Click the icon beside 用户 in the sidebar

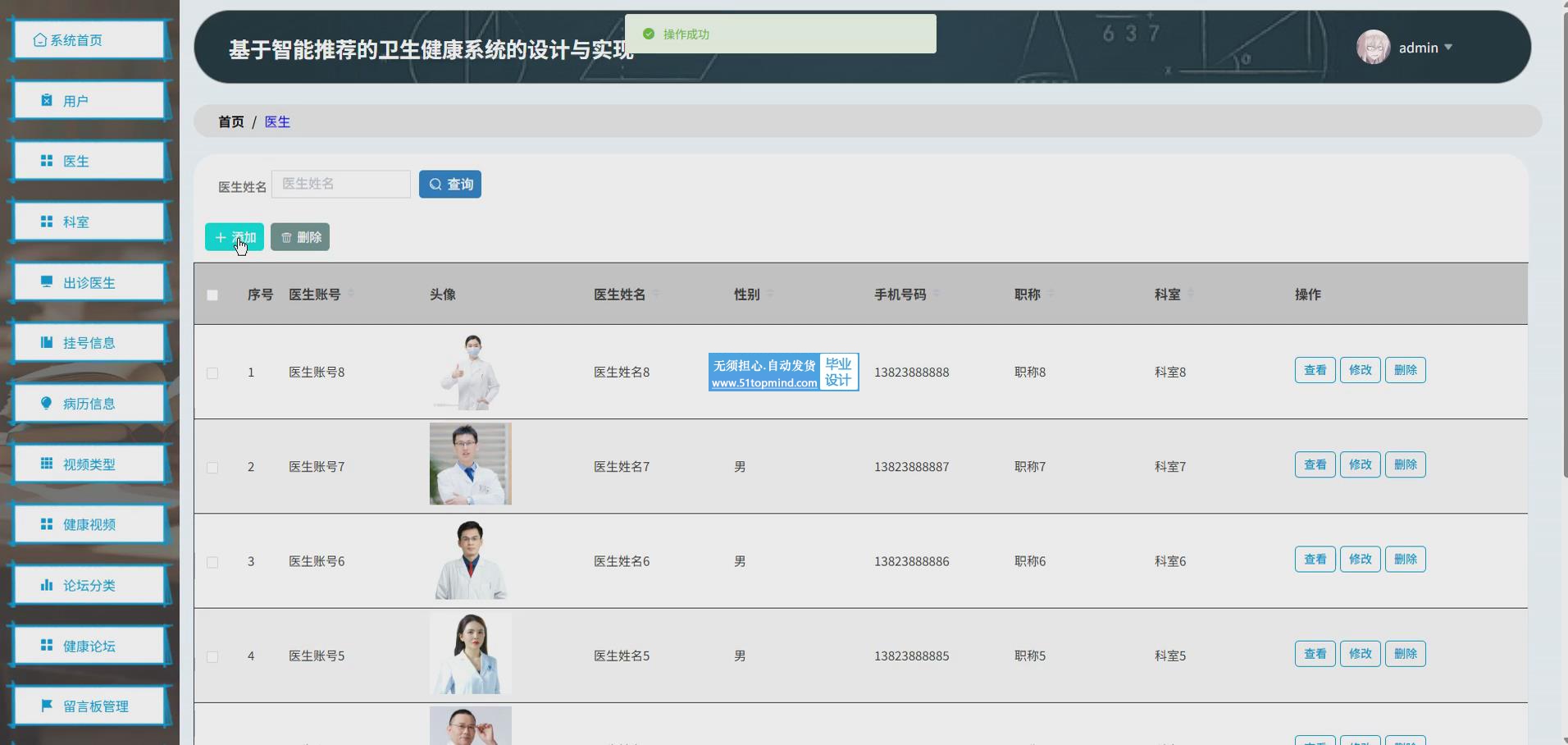click(x=47, y=100)
